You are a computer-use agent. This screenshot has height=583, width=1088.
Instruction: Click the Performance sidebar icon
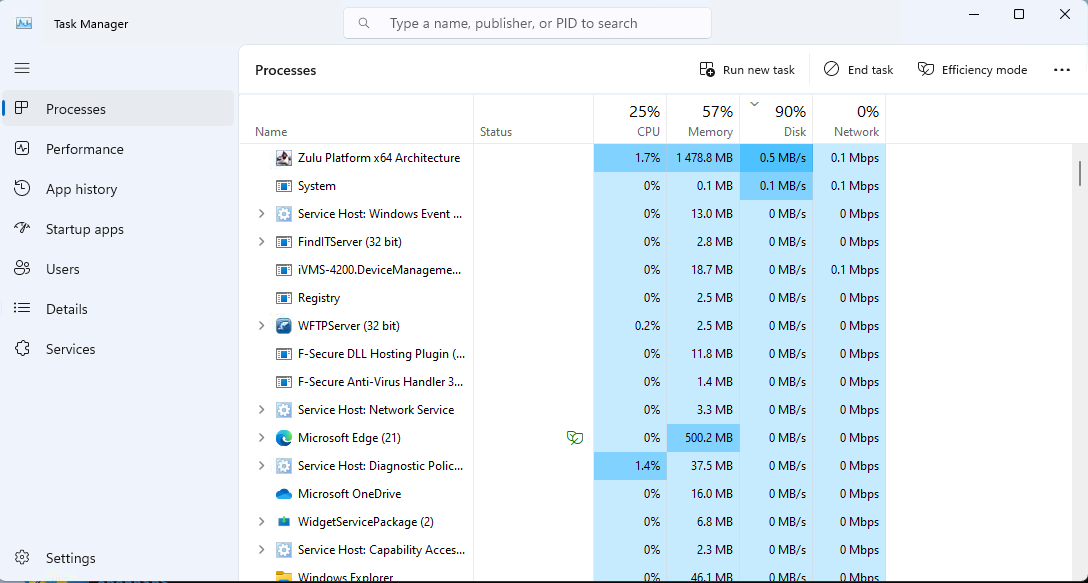[x=22, y=149]
